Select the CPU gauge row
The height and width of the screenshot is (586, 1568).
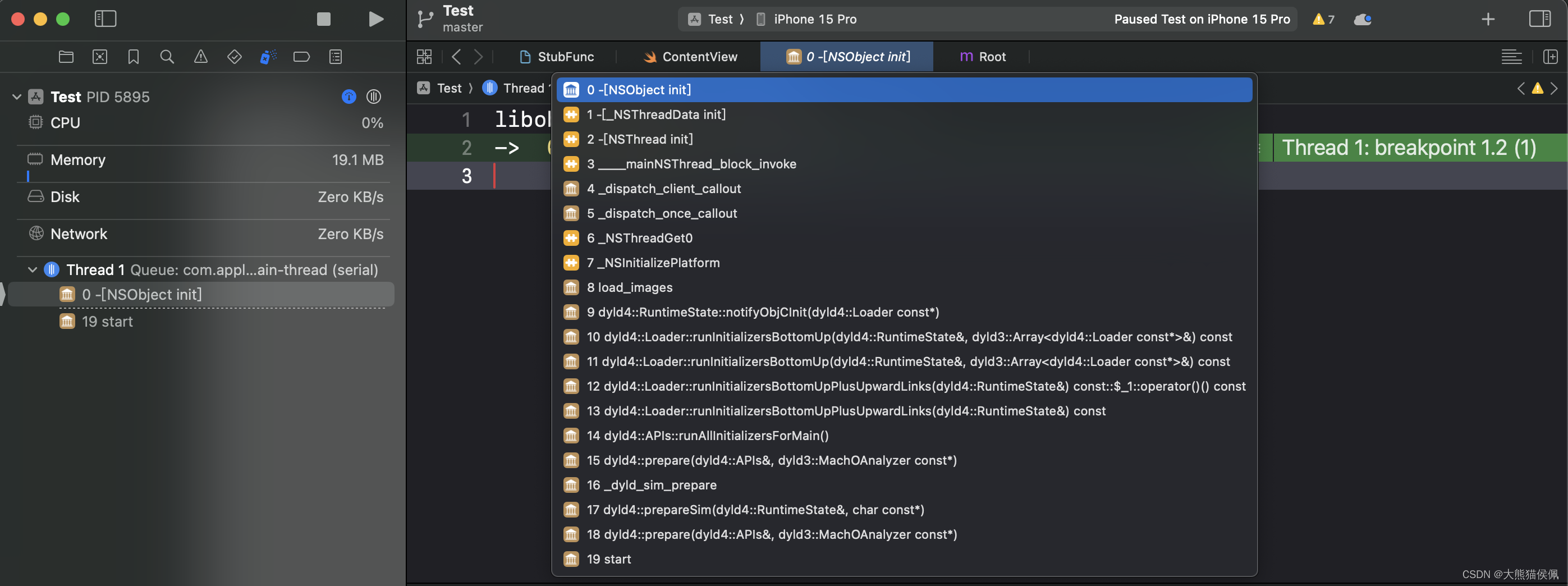[206, 122]
